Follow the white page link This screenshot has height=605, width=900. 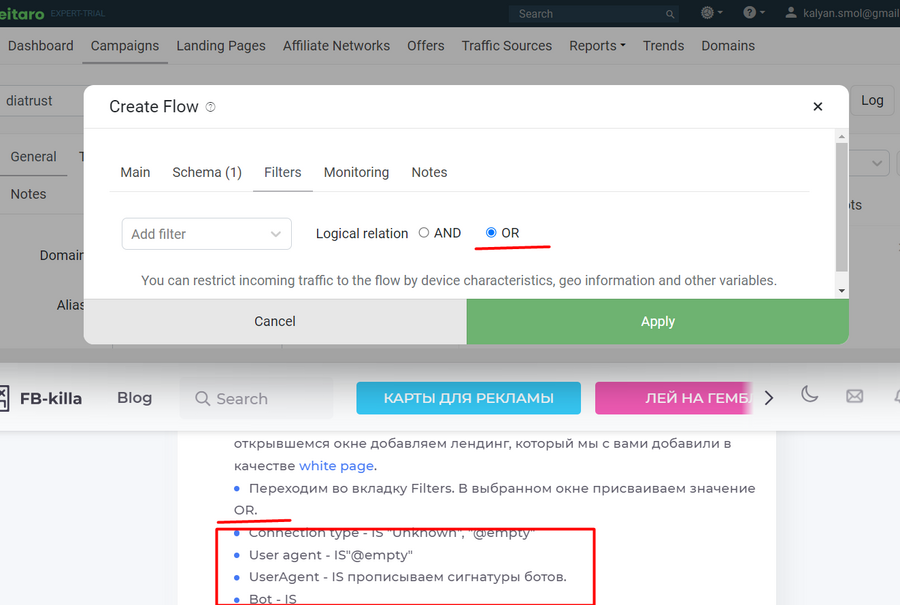point(336,465)
